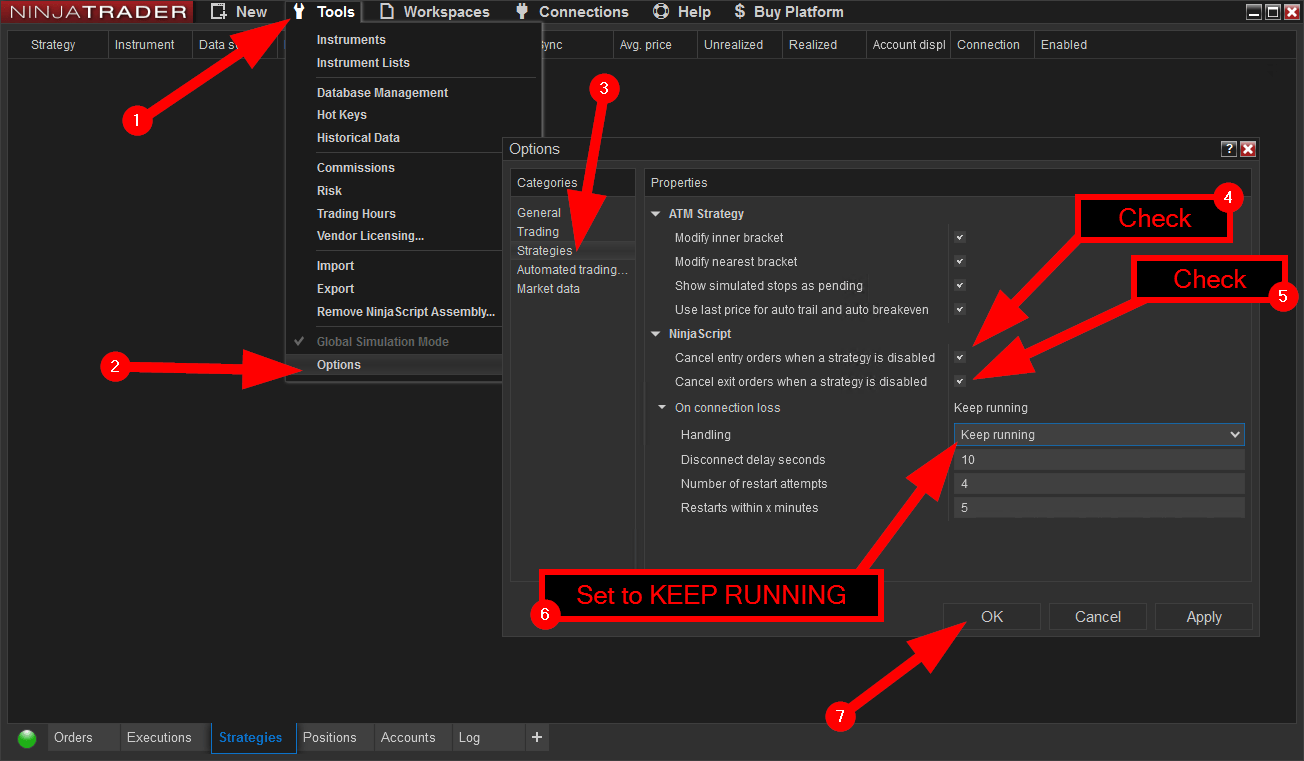Image resolution: width=1304 pixels, height=761 pixels.
Task: Click the Buy Platform dollar icon
Action: pyautogui.click(x=739, y=12)
